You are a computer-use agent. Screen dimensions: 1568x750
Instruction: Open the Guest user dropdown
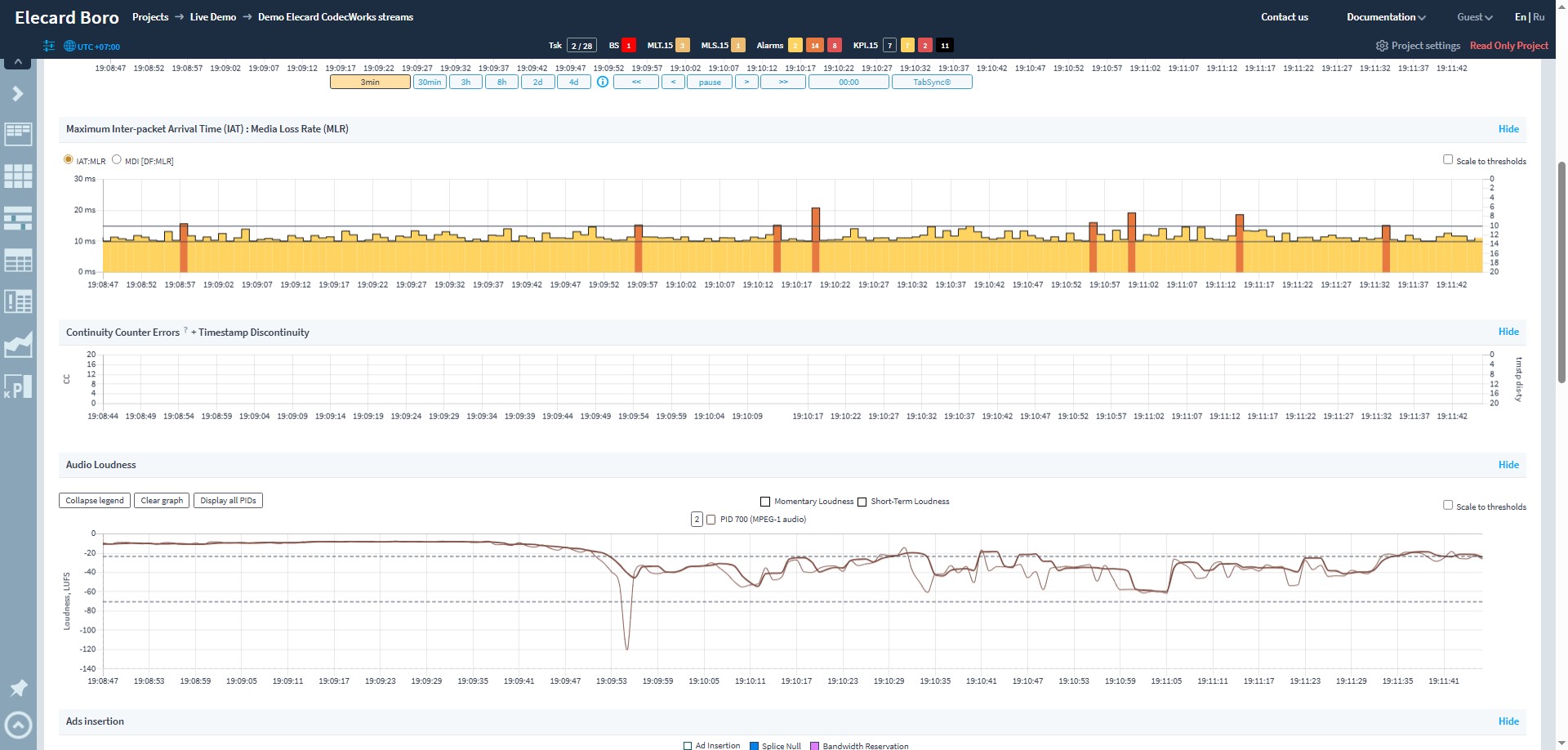click(1475, 17)
